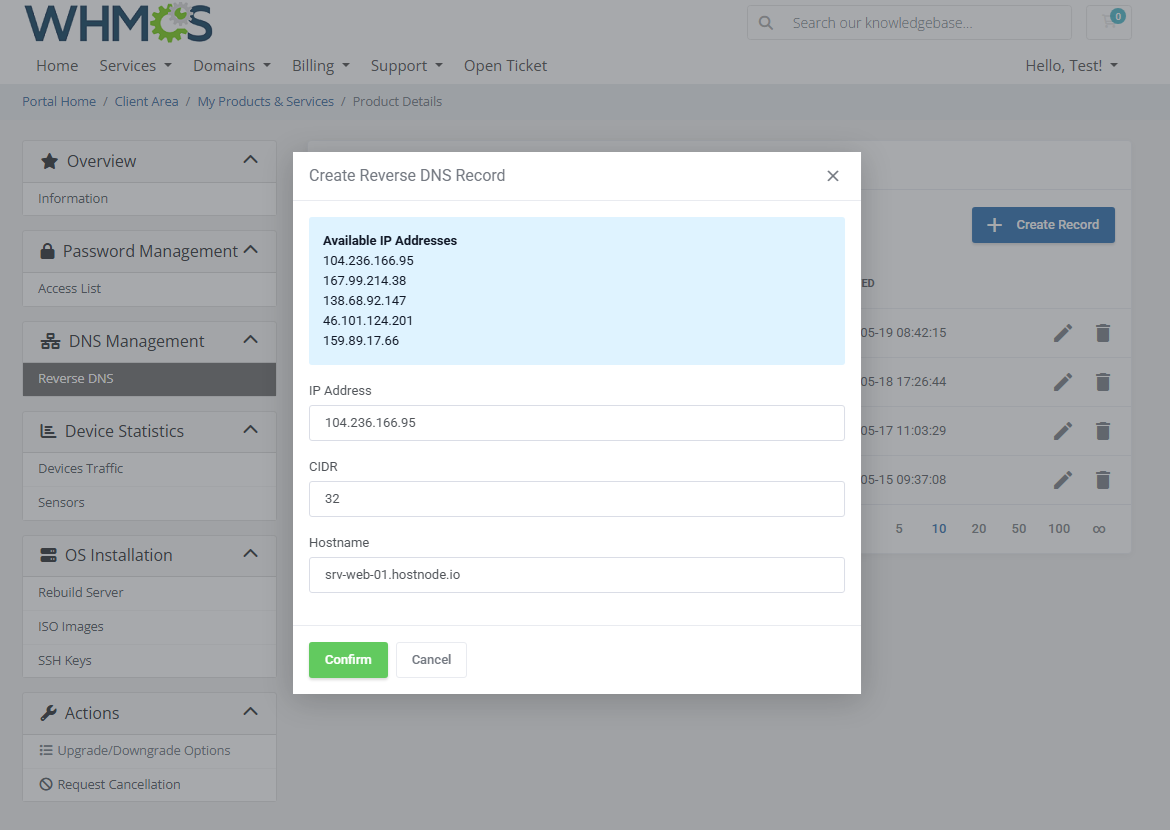Show unlimited entries with infinity option
1170x830 pixels.
pos(1099,529)
